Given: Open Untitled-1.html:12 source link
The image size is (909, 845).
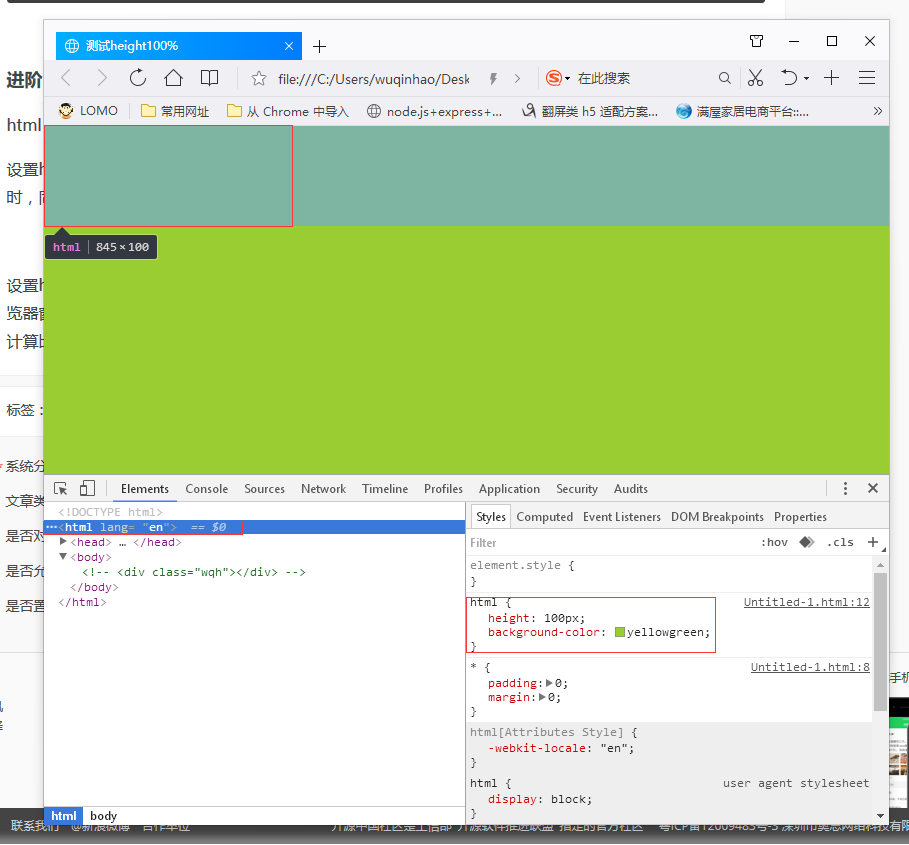Looking at the screenshot, I should click(806, 602).
